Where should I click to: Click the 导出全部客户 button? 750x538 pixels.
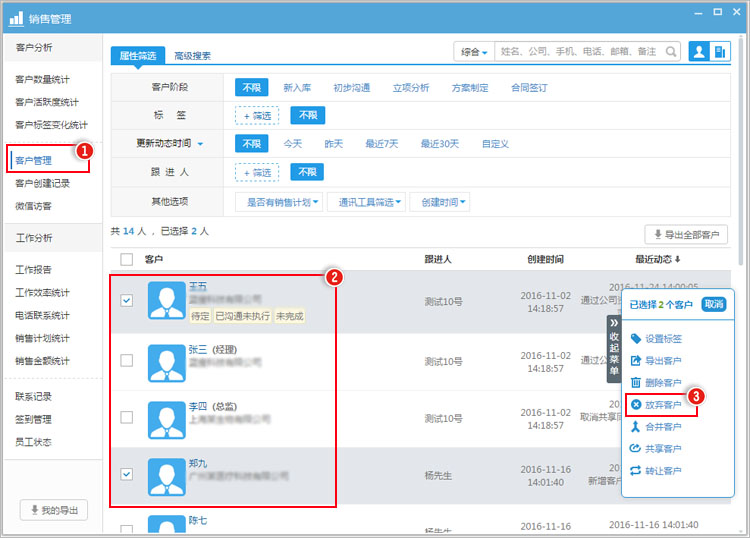686,234
